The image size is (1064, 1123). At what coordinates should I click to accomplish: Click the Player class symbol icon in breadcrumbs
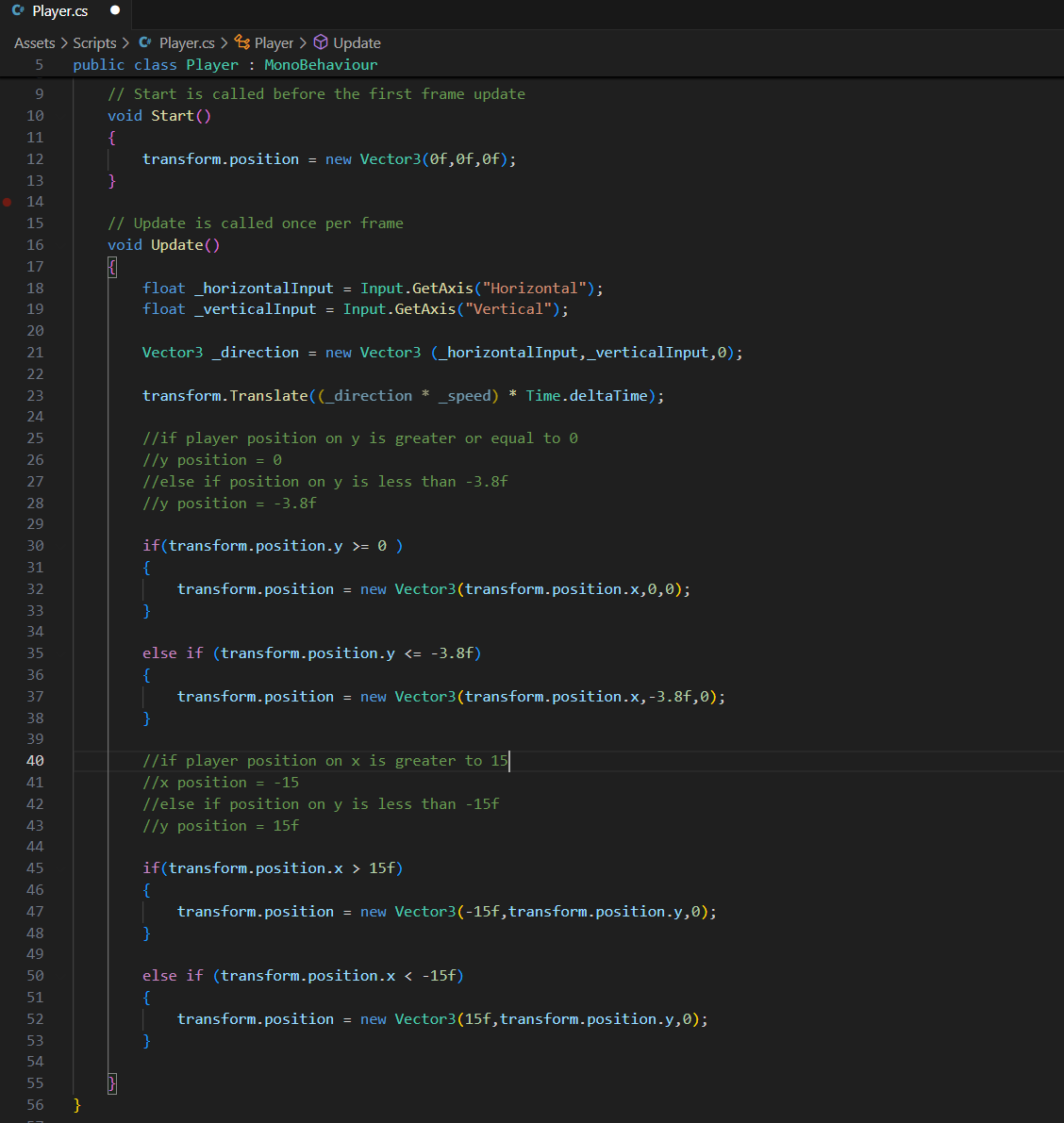(241, 42)
